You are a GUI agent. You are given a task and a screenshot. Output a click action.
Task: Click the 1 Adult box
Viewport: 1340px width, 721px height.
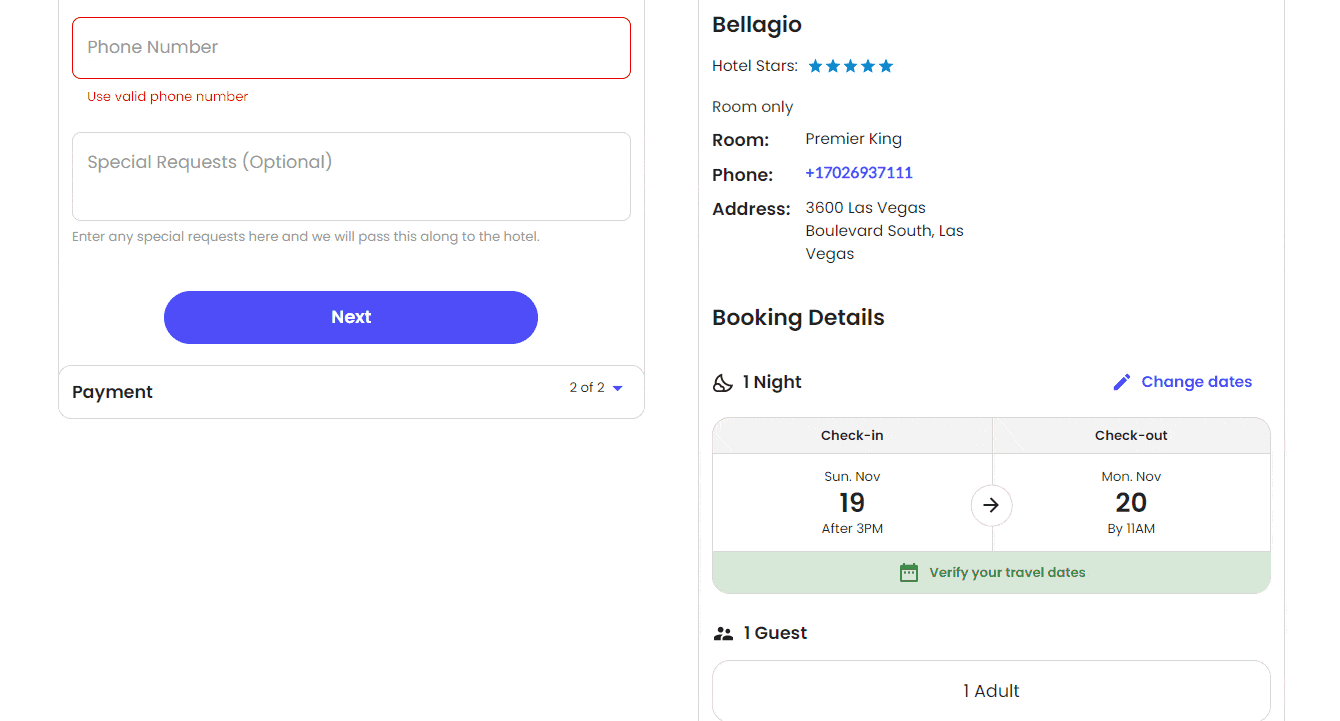coord(991,691)
